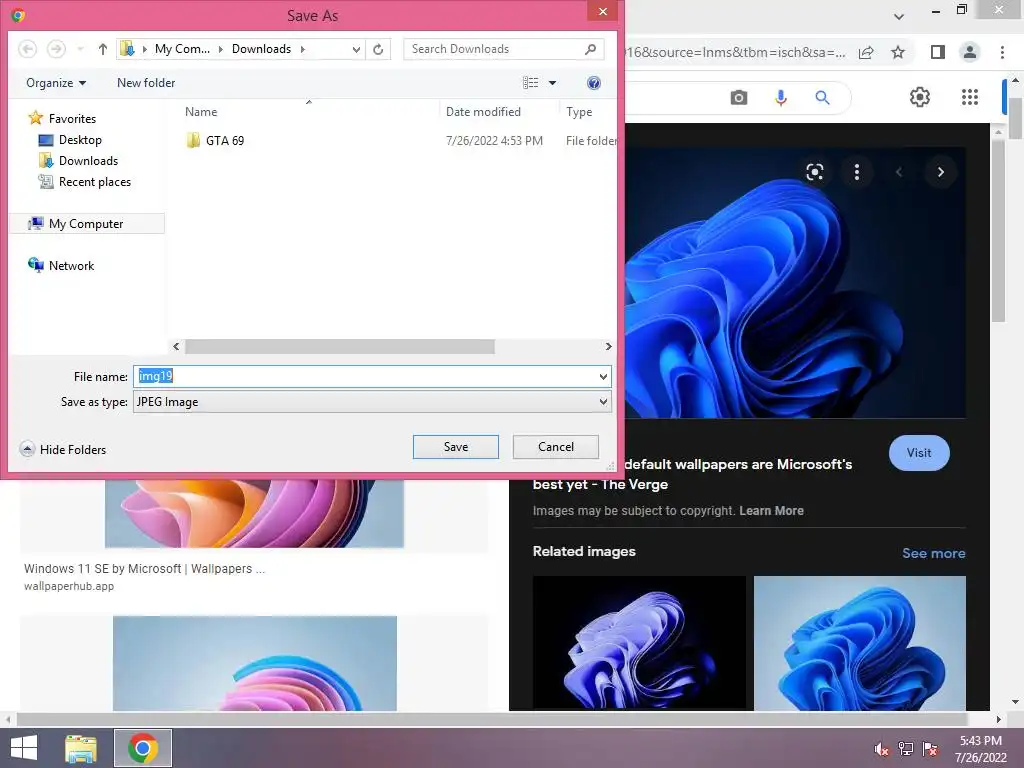Select Downloads in navigation pane
This screenshot has width=1024, height=768.
coord(78,161)
